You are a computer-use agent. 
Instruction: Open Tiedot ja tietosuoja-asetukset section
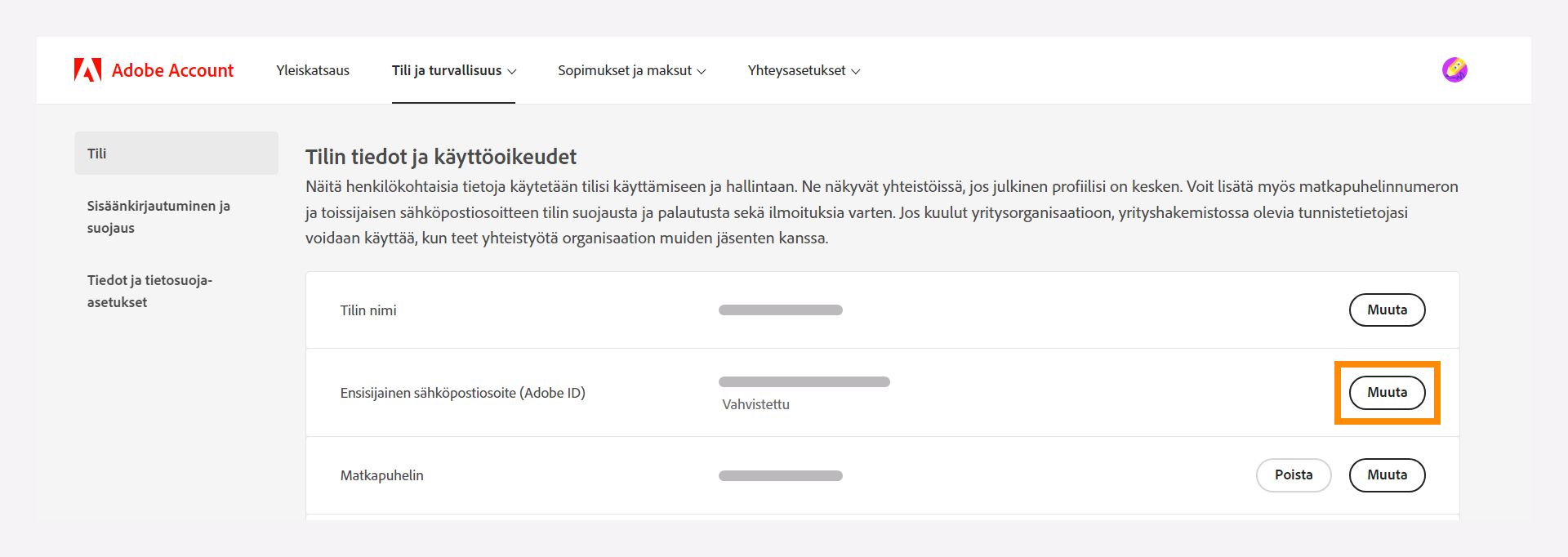pos(149,291)
